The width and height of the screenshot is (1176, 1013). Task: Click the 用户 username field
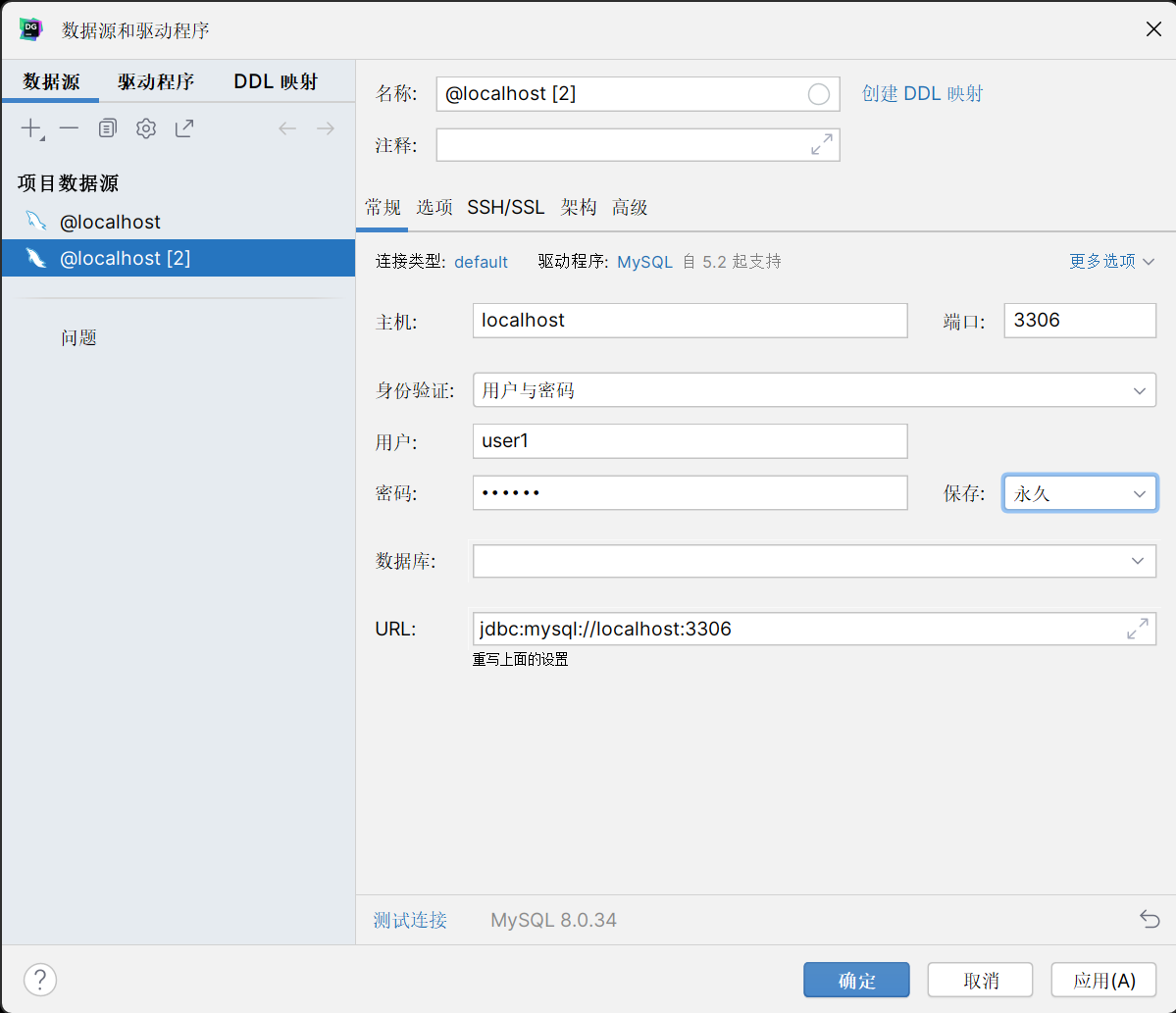pyautogui.click(x=690, y=441)
